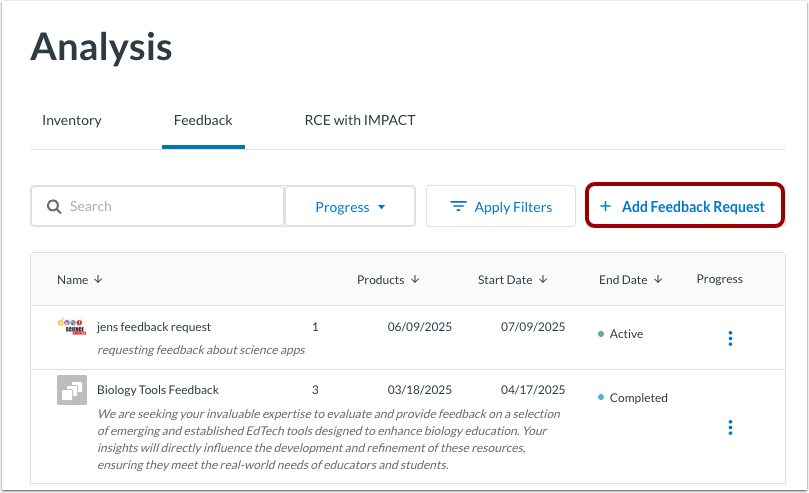
Task: Click 'requesting feedback about science apps' description
Action: (201, 350)
